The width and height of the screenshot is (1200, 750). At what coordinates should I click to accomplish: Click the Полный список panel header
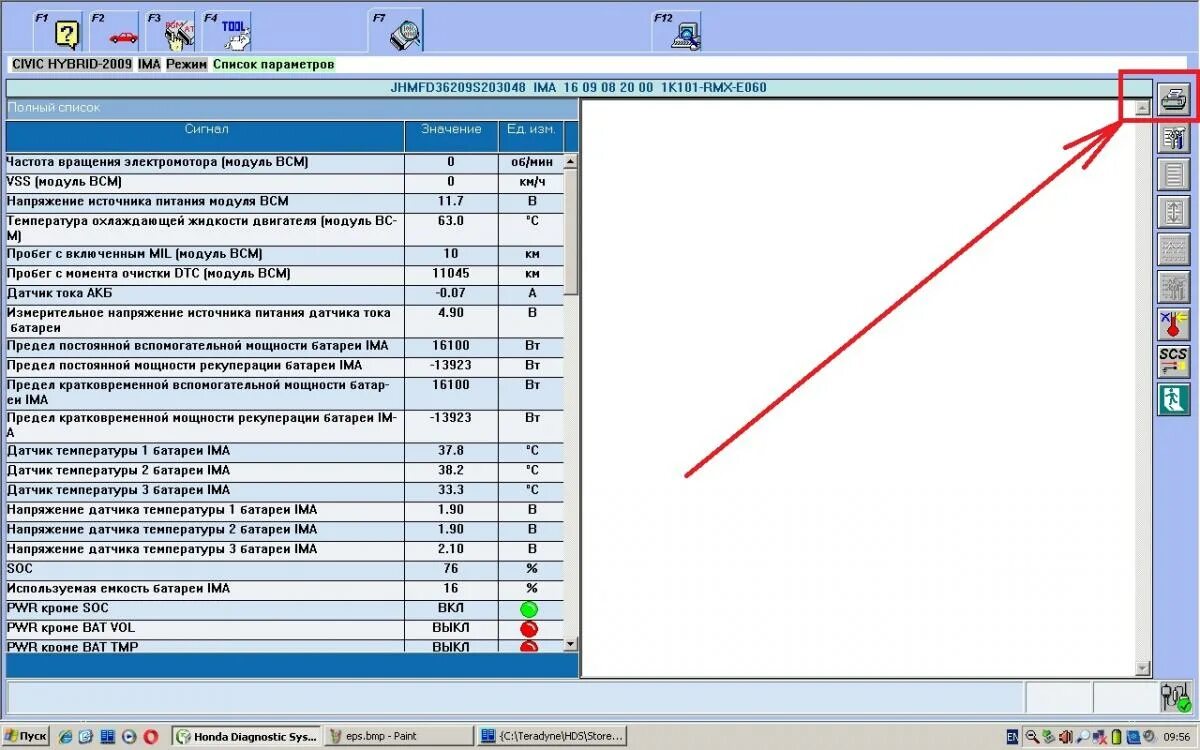tap(292, 108)
